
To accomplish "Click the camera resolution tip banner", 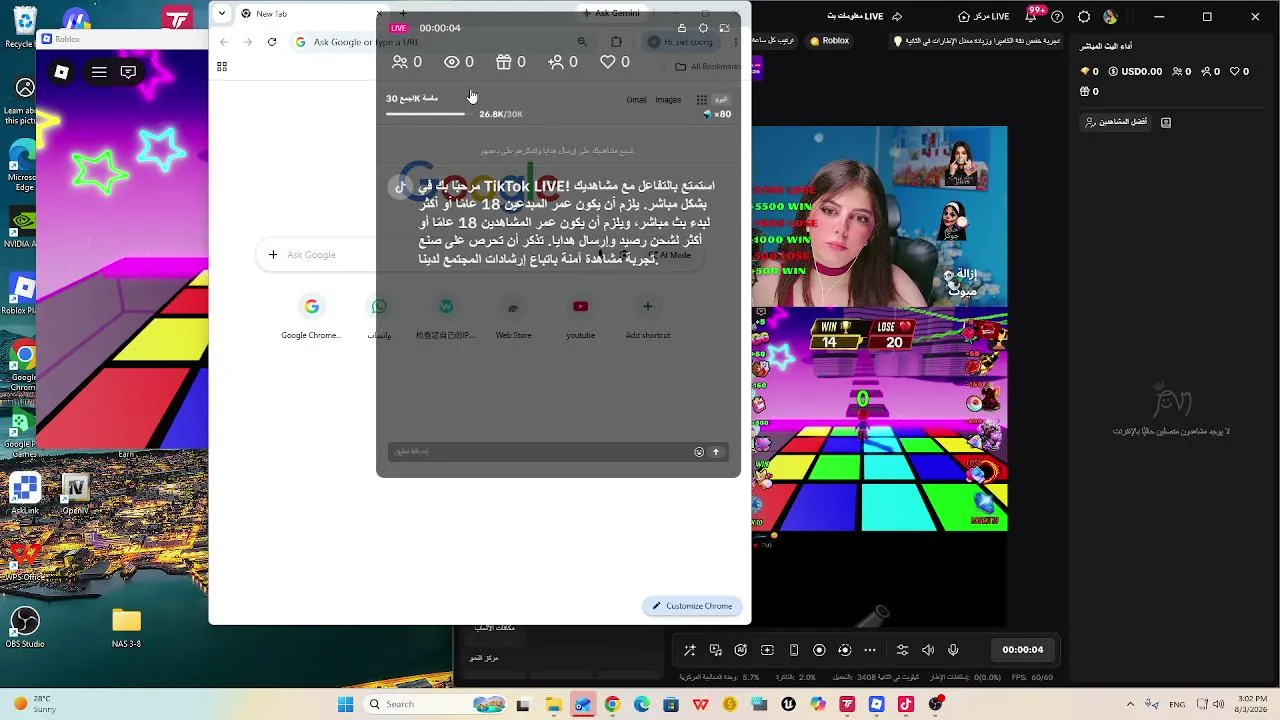I will click(x=978, y=41).
